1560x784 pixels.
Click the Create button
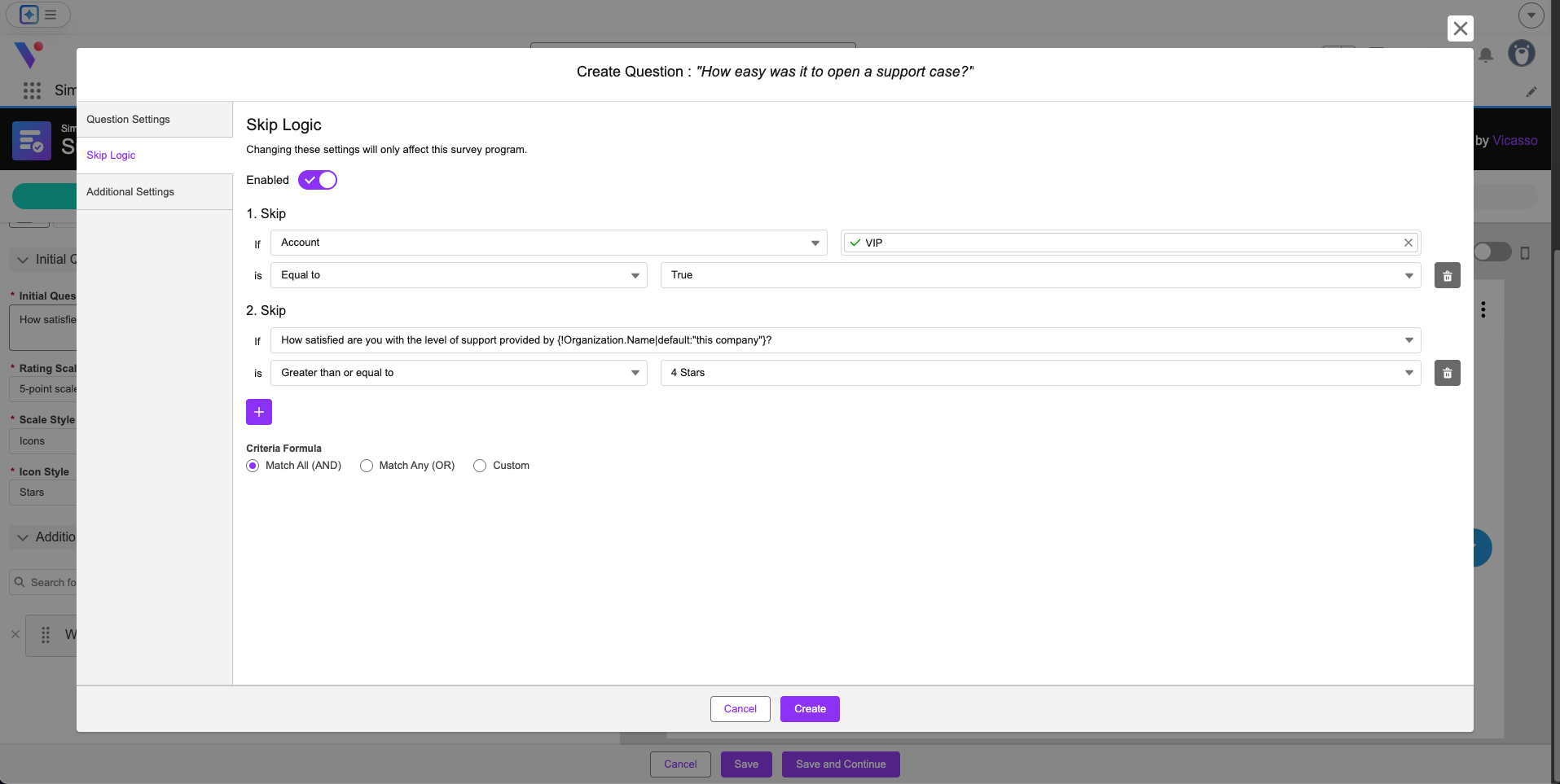810,709
